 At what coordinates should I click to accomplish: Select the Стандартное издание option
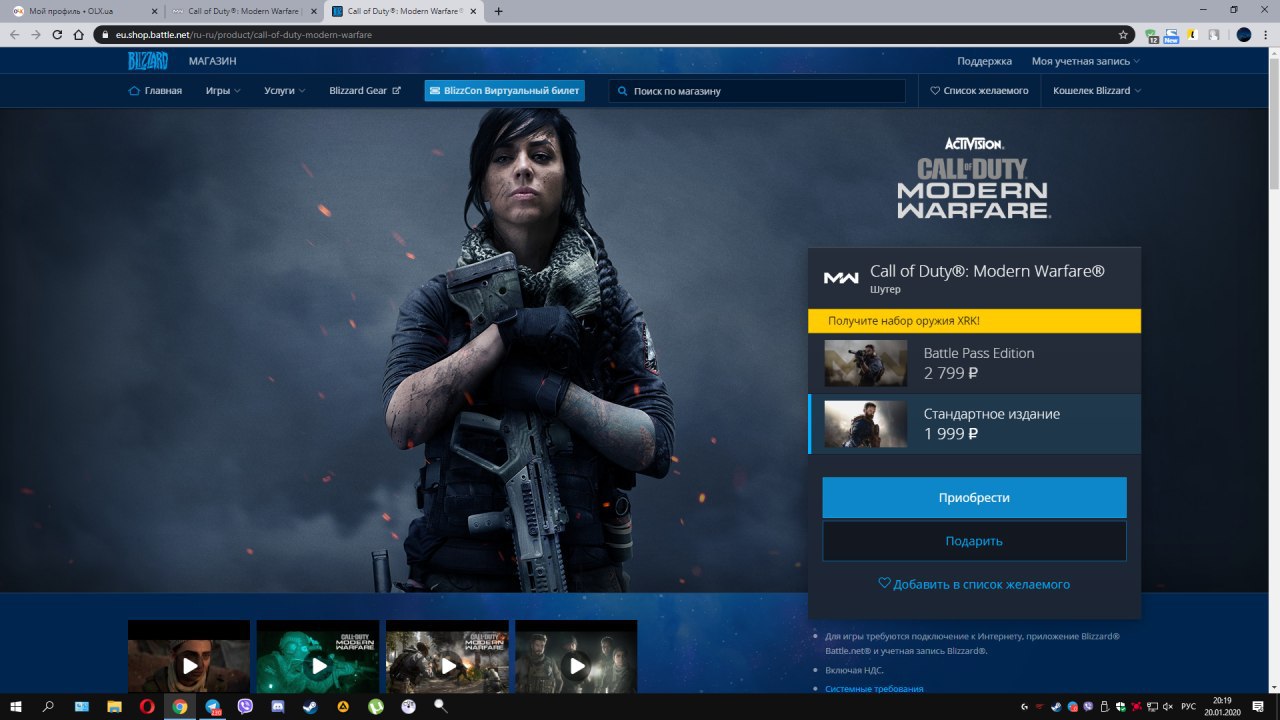point(974,424)
